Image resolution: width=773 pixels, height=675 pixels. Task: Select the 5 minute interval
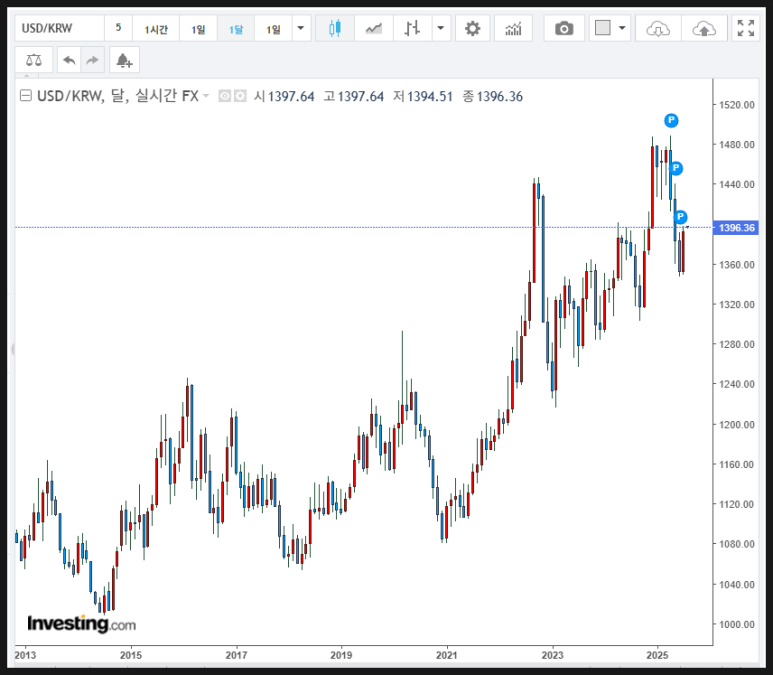click(x=118, y=29)
